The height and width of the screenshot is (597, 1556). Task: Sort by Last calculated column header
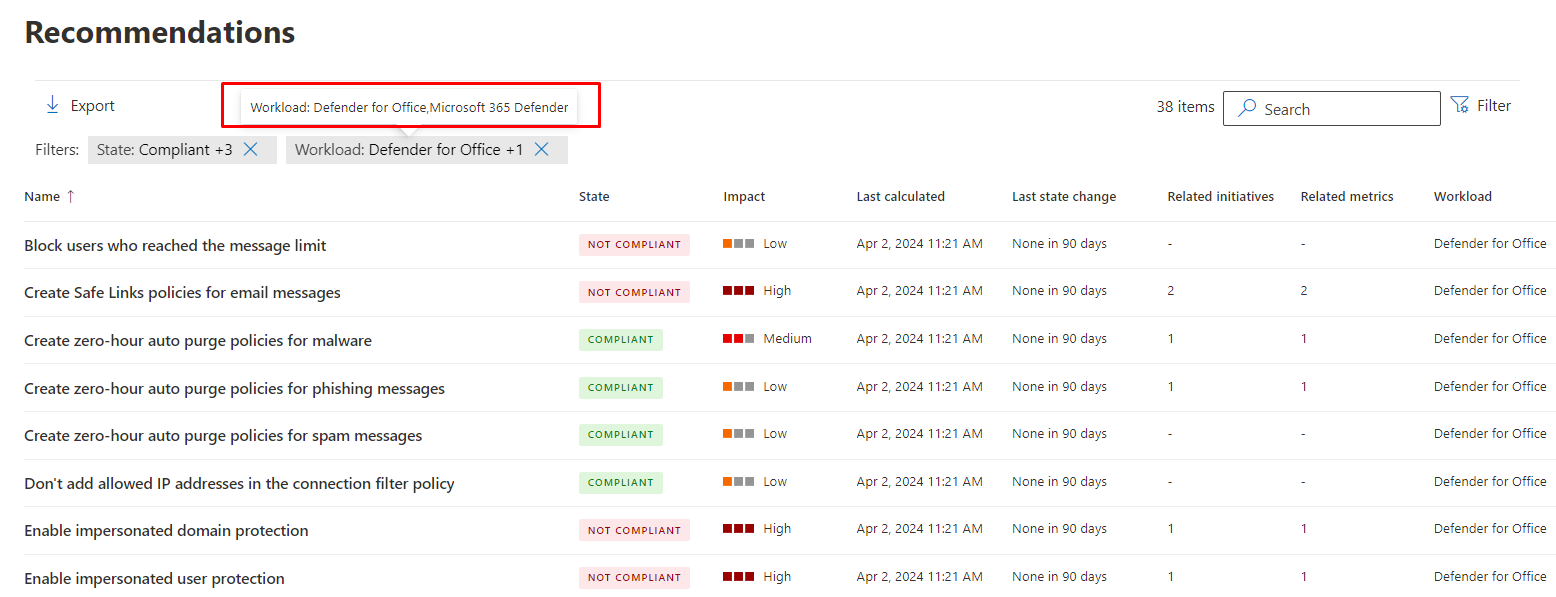(x=900, y=197)
